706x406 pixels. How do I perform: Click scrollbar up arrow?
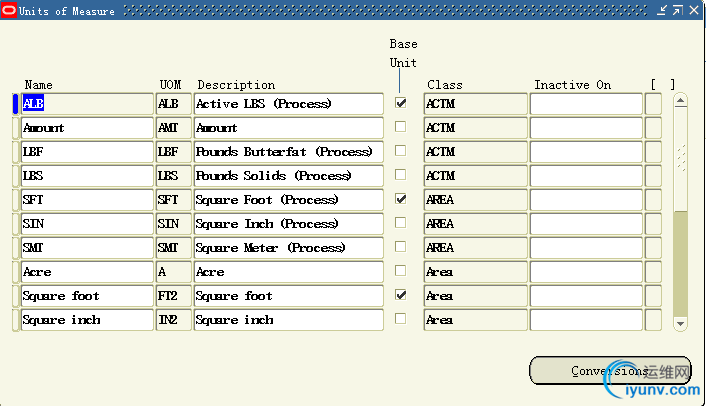pos(680,100)
